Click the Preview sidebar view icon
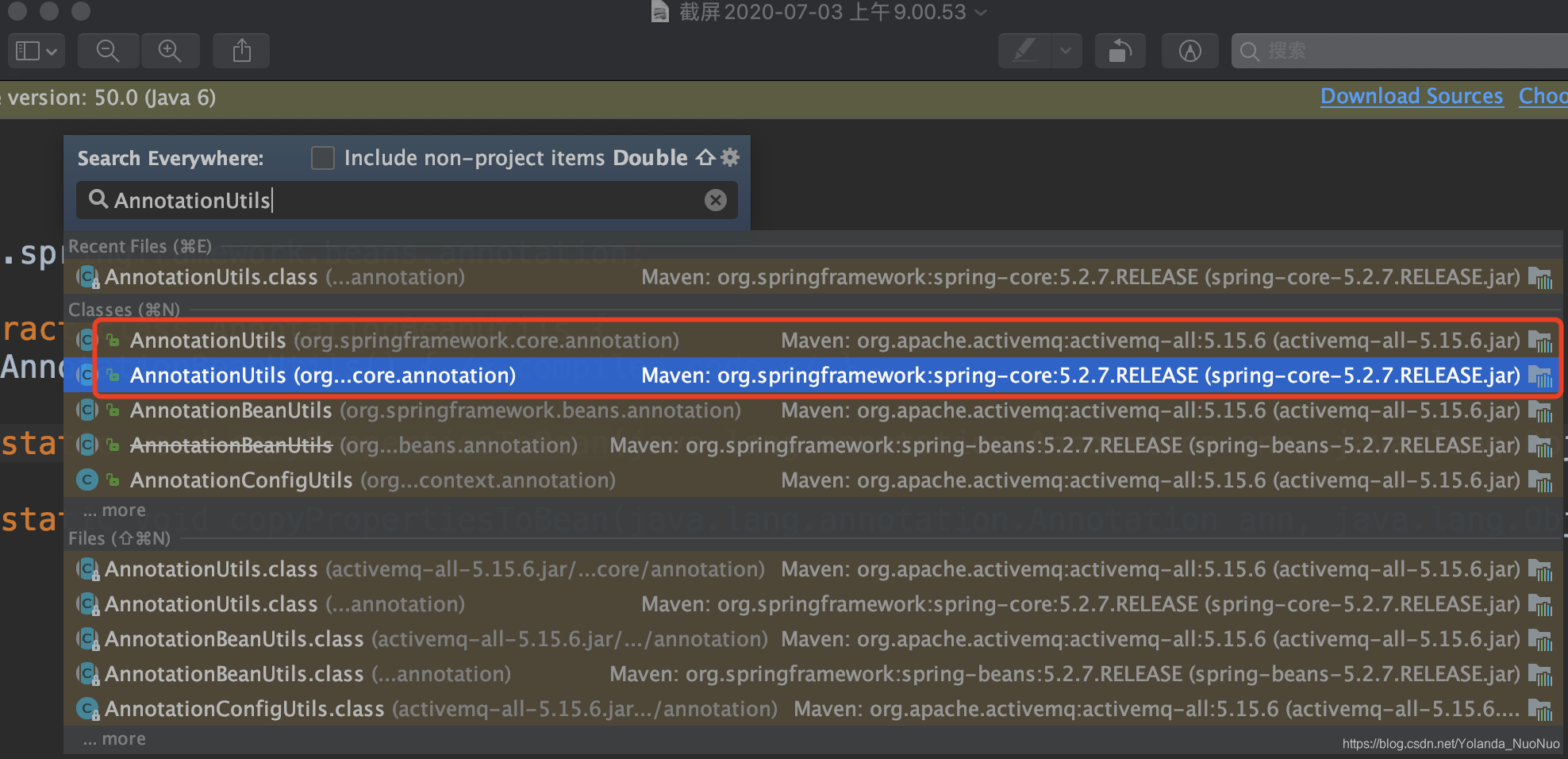Image resolution: width=1568 pixels, height=759 pixels. 28,51
